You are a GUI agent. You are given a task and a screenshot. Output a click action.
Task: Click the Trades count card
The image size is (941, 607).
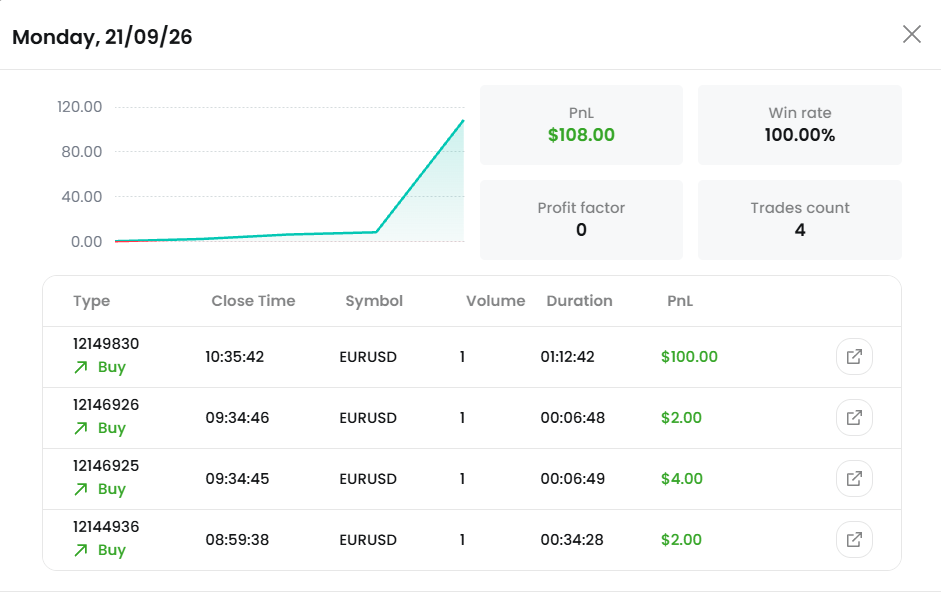799,220
